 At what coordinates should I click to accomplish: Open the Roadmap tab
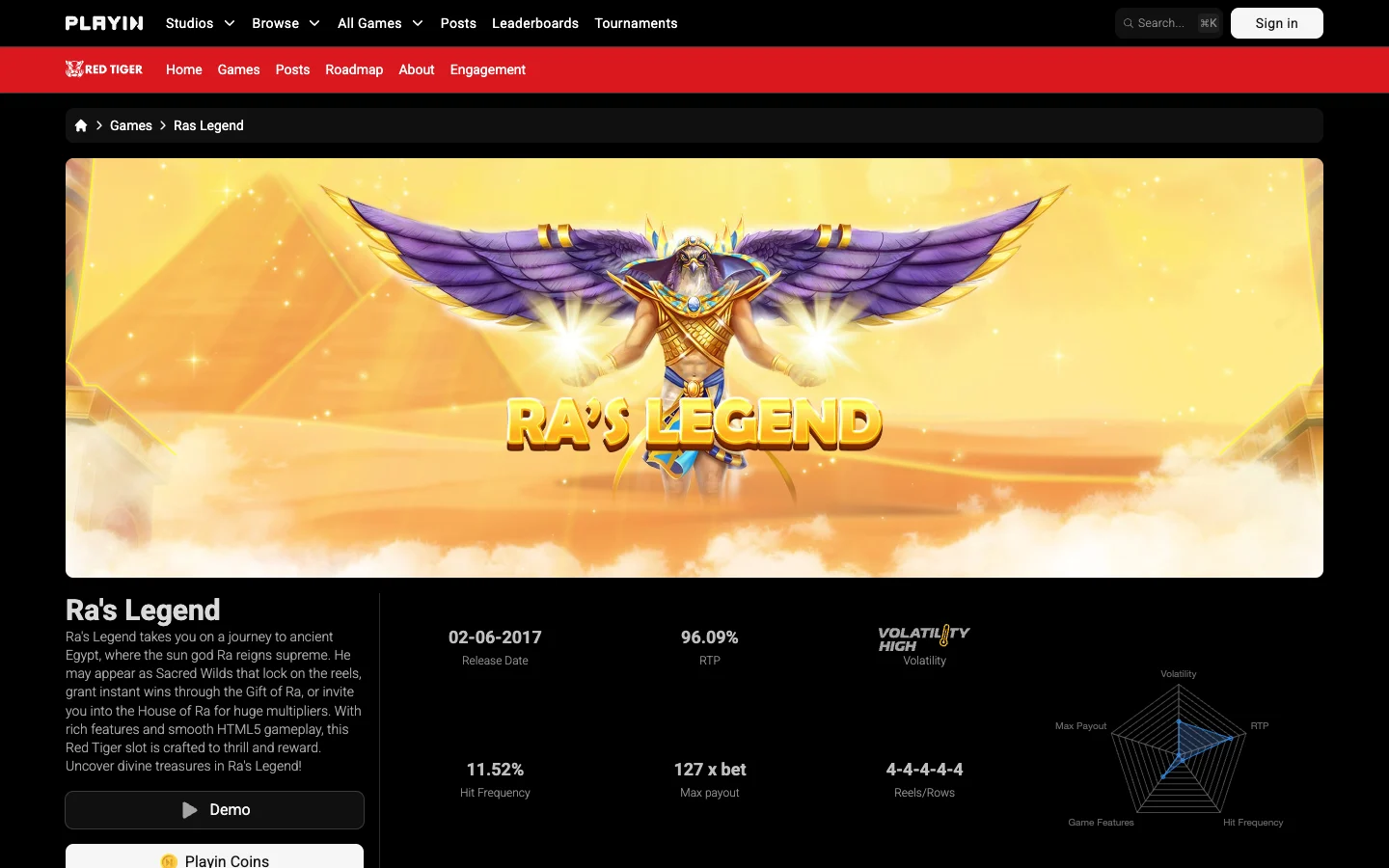click(354, 69)
